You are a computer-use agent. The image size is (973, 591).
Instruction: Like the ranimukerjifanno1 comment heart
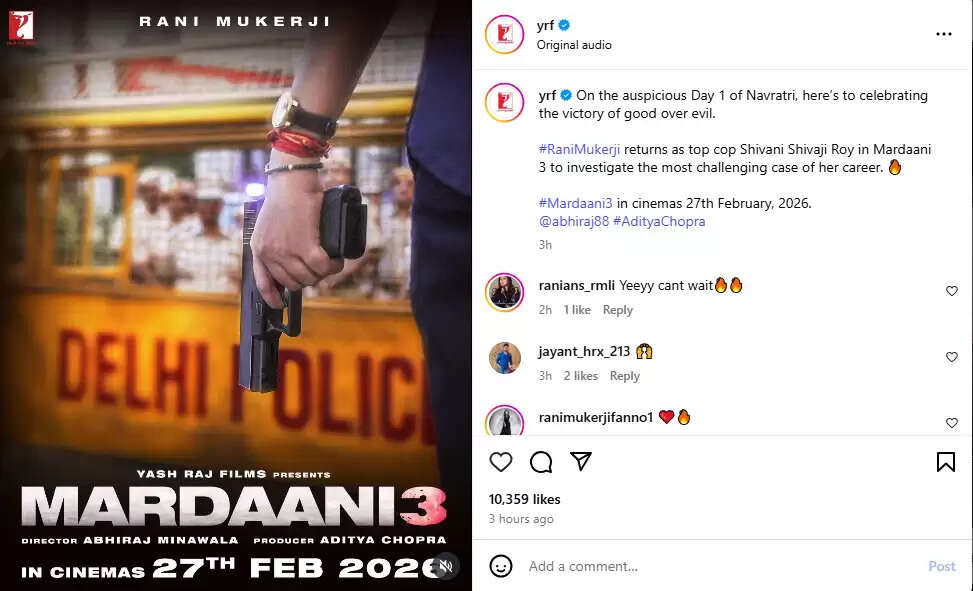coord(951,423)
